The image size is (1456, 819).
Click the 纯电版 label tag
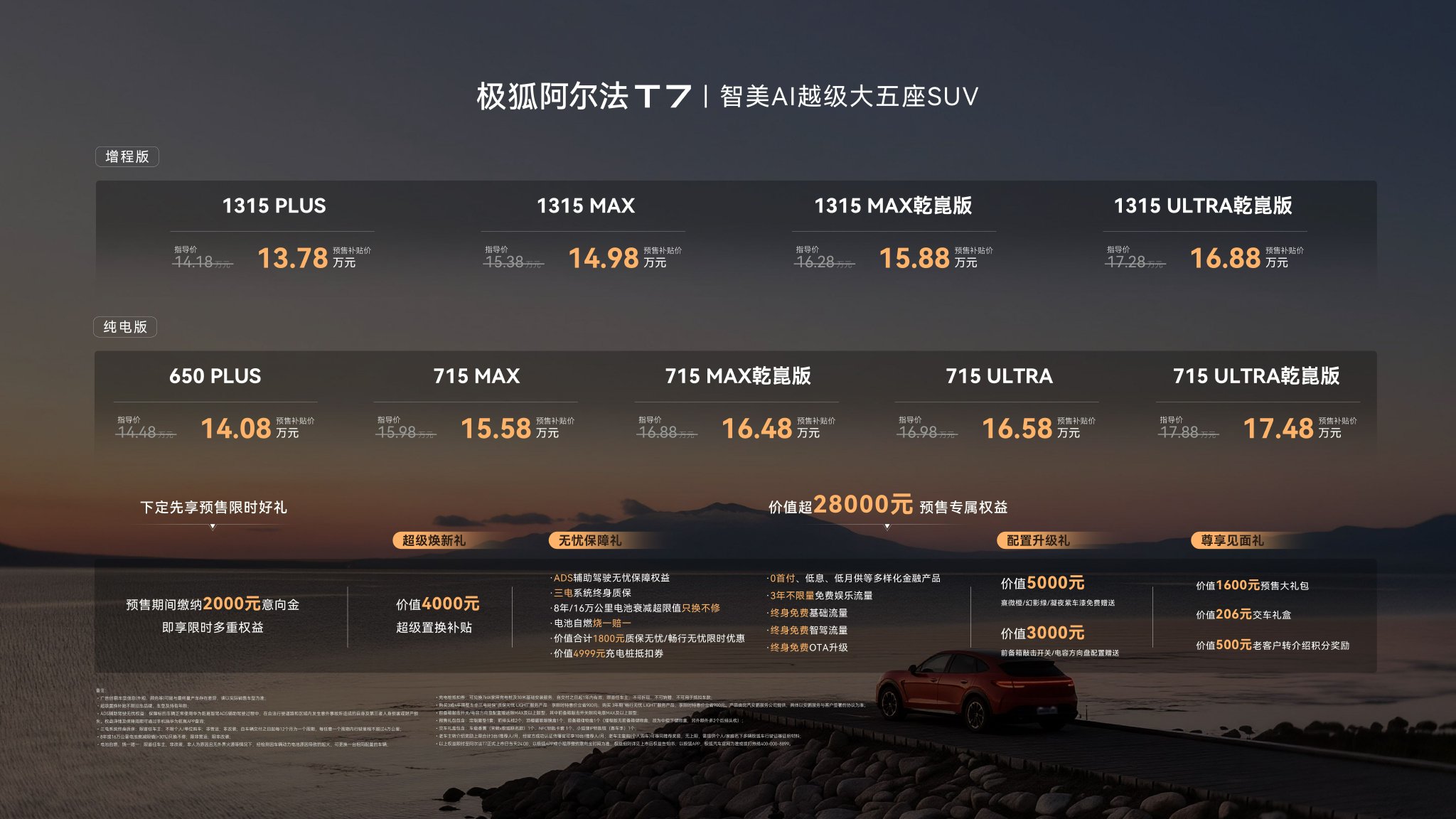(x=125, y=327)
